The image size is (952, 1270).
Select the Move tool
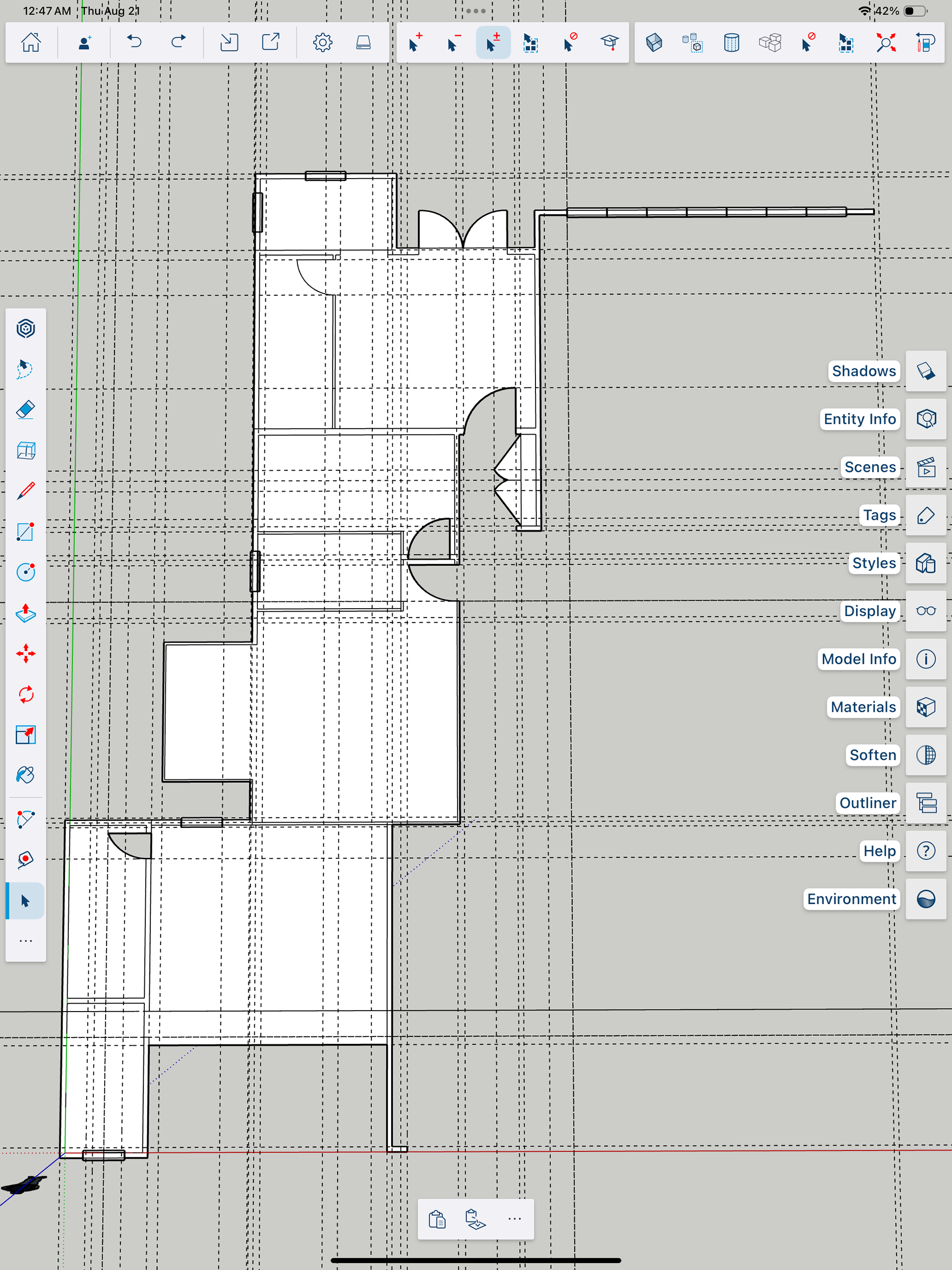(x=26, y=654)
